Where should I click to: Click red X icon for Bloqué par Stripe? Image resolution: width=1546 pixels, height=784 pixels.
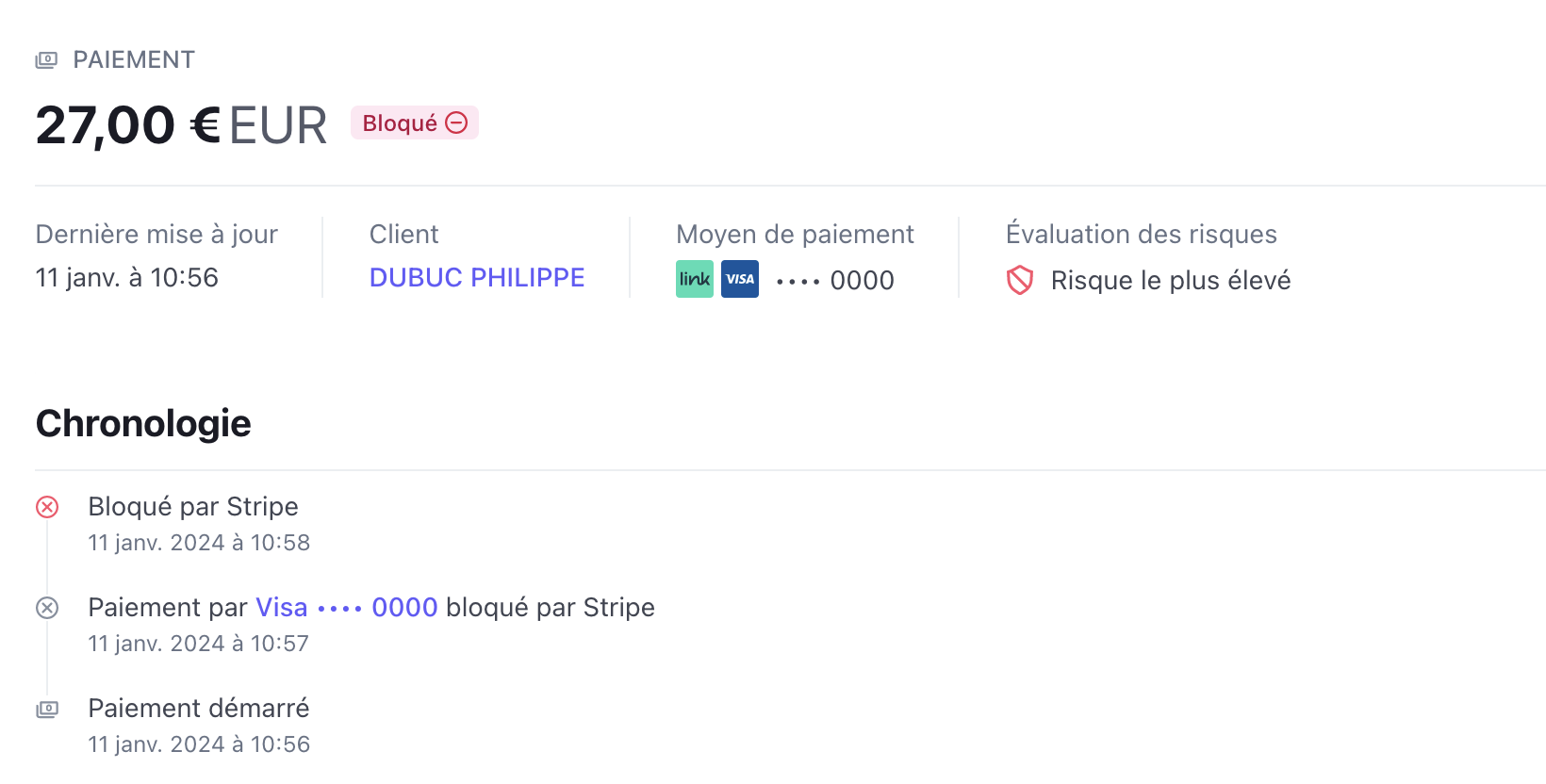pos(47,507)
